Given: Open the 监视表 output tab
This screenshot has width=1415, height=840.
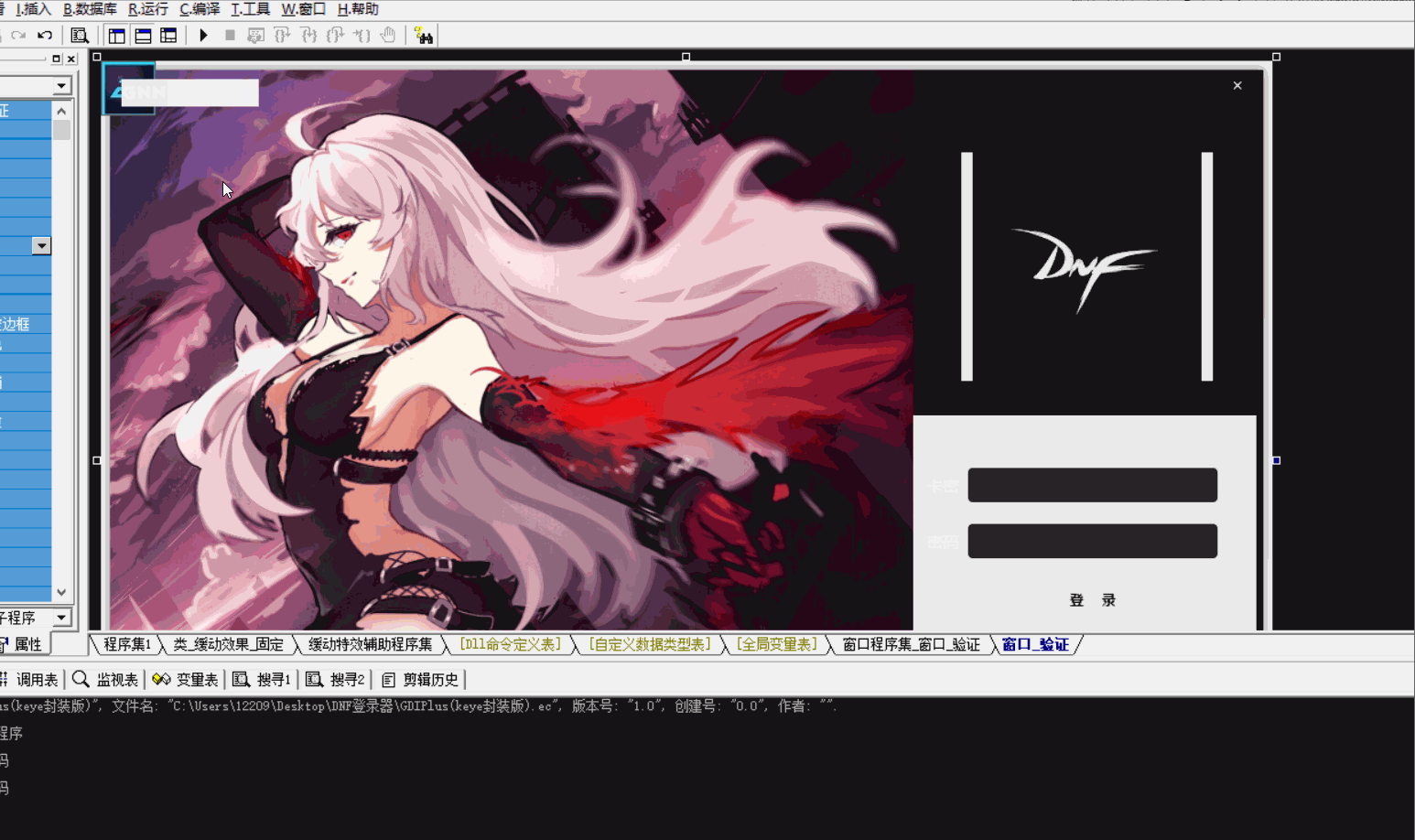Looking at the screenshot, I should (105, 679).
